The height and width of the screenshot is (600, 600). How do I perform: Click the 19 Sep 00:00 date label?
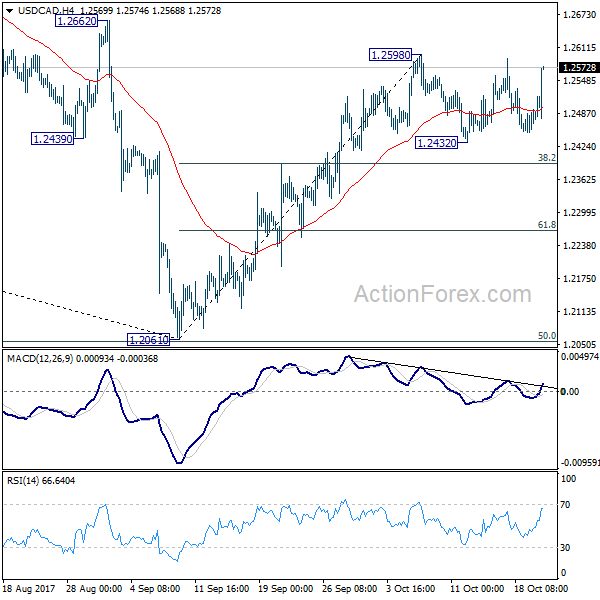tap(285, 589)
